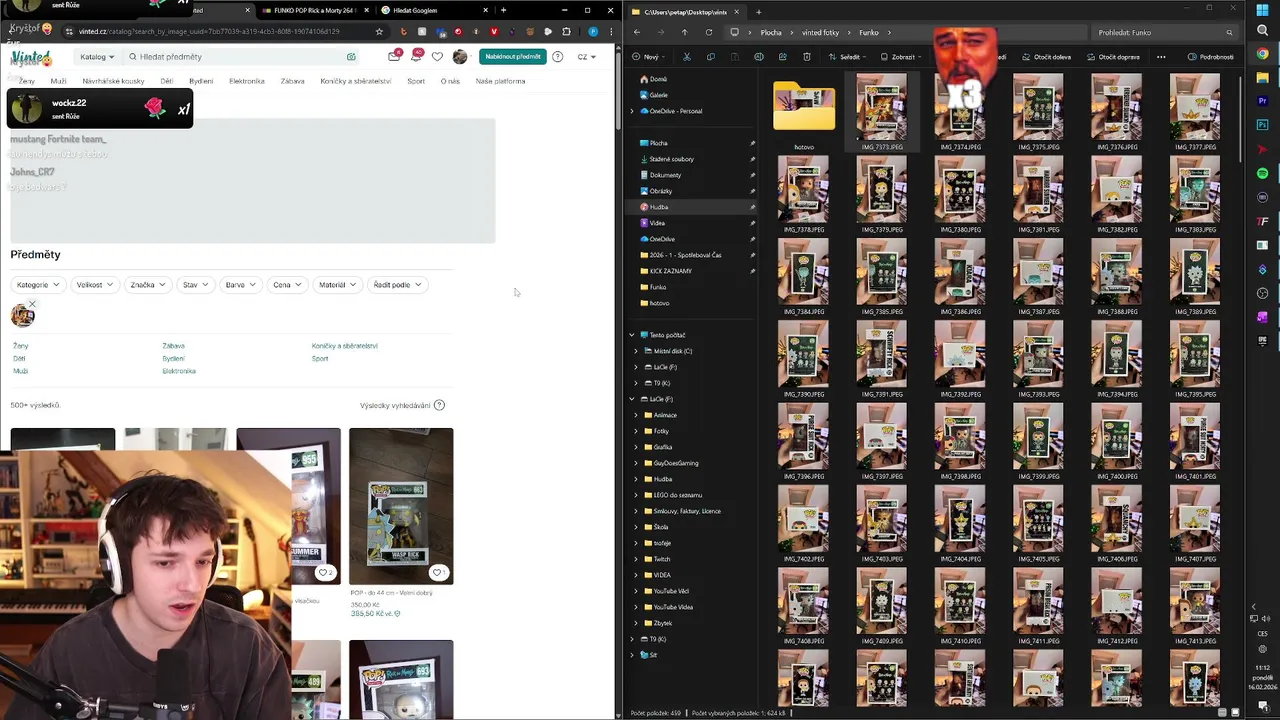Open Vinted favorites heart icon
This screenshot has width=1280, height=720.
(437, 57)
